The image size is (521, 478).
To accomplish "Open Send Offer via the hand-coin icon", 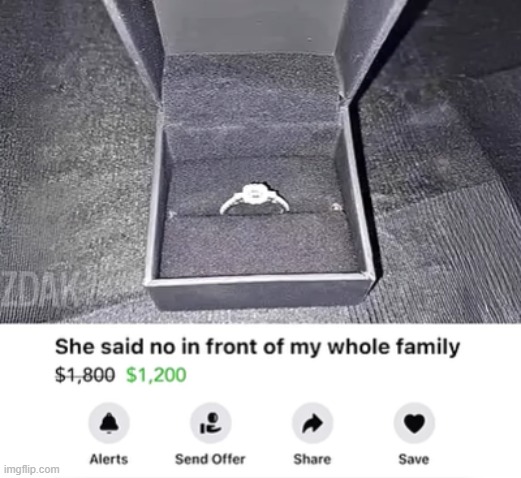I will [x=210, y=423].
